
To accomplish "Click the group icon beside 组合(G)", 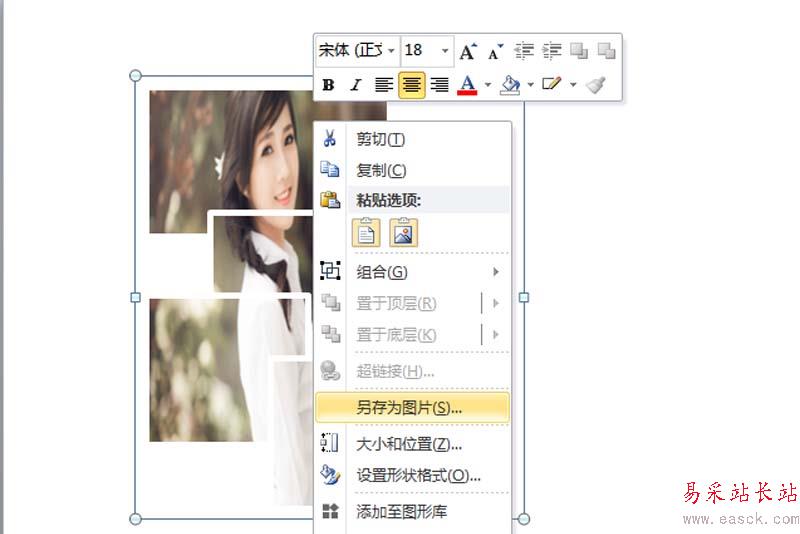I will coord(330,271).
